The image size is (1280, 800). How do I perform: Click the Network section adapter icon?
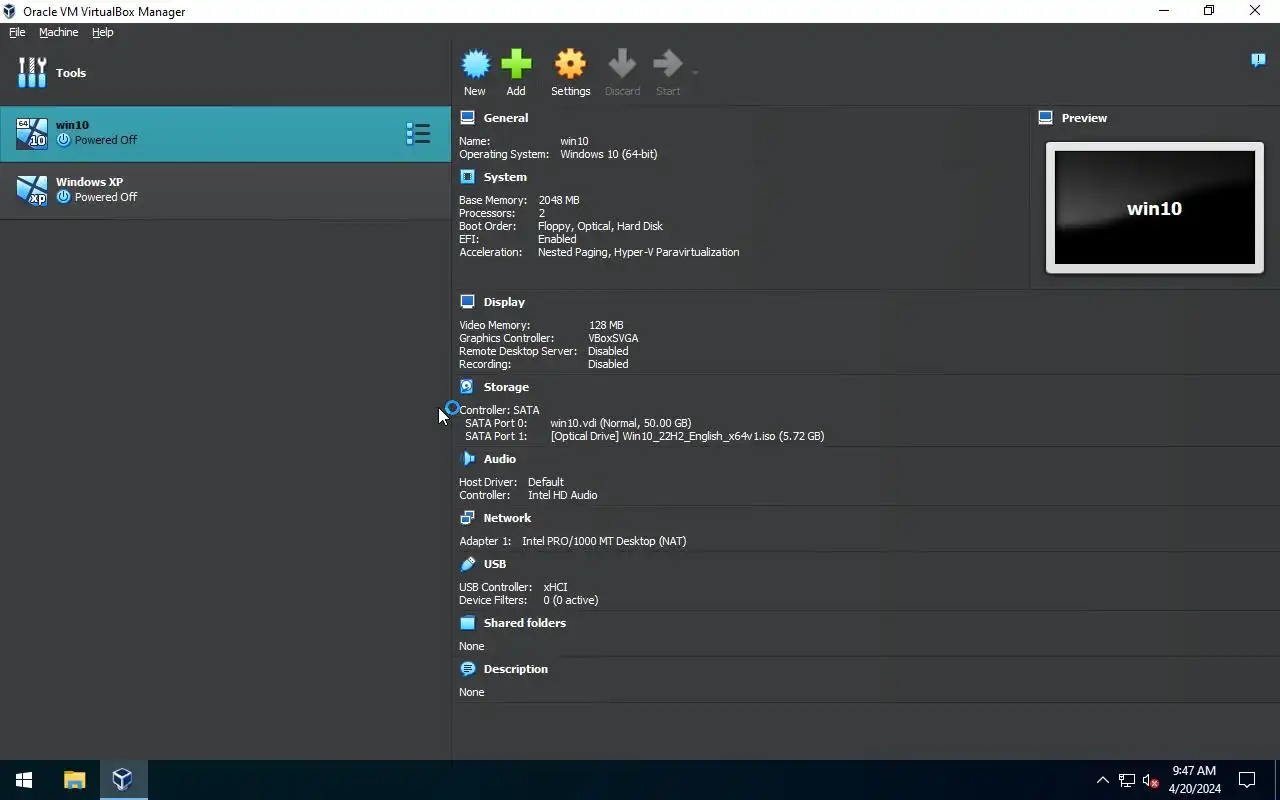click(x=467, y=517)
